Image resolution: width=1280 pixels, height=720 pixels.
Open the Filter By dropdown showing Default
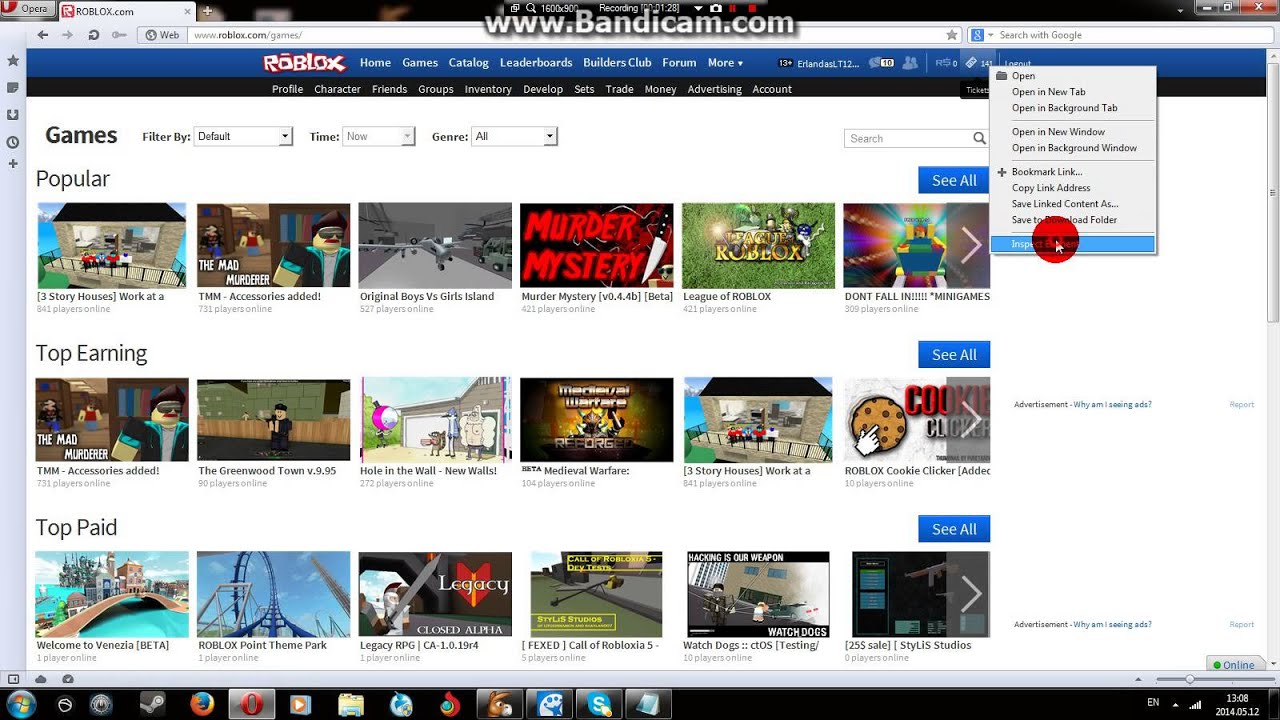coord(243,136)
